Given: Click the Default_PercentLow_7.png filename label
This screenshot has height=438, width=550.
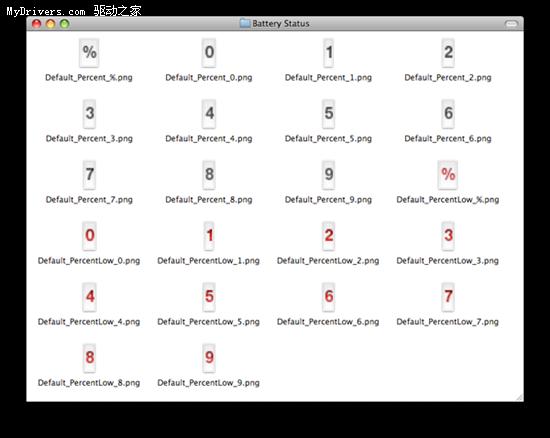Looking at the screenshot, I should click(x=448, y=322).
